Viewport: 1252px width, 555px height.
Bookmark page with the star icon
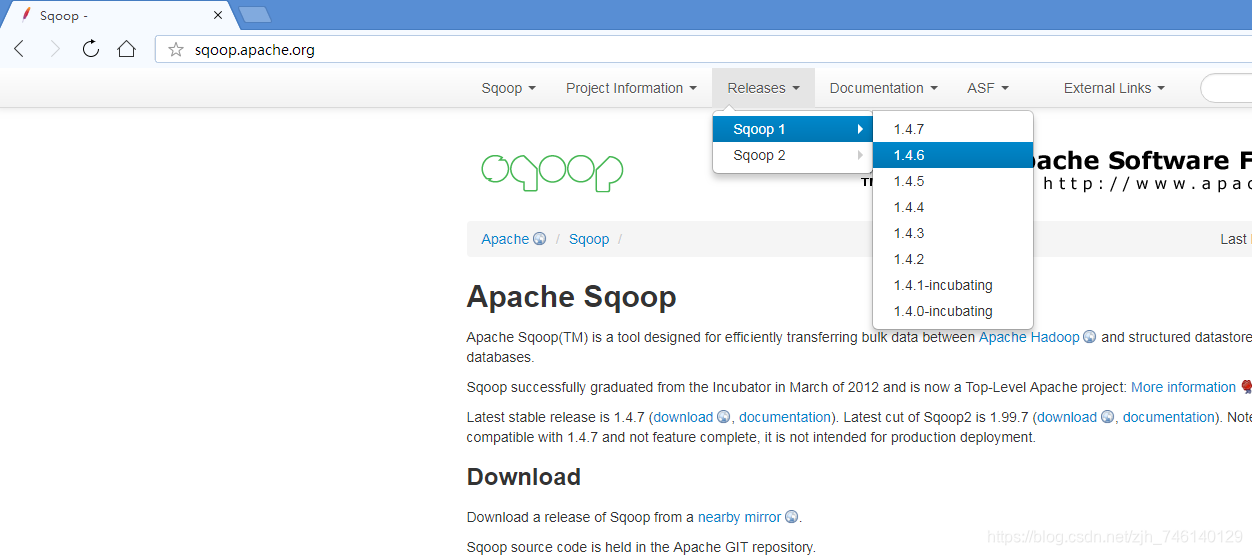tap(176, 49)
